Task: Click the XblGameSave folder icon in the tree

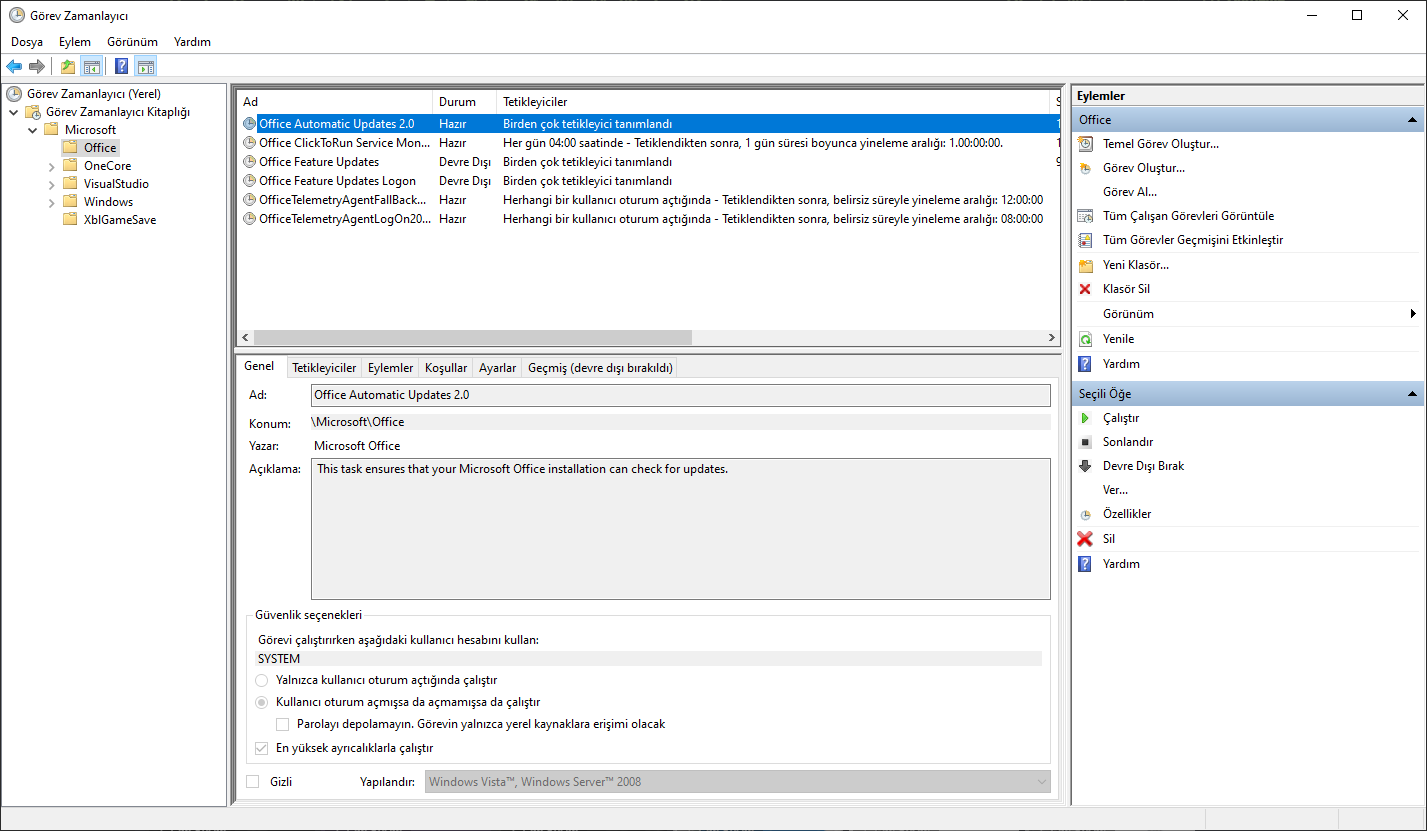Action: click(x=70, y=220)
